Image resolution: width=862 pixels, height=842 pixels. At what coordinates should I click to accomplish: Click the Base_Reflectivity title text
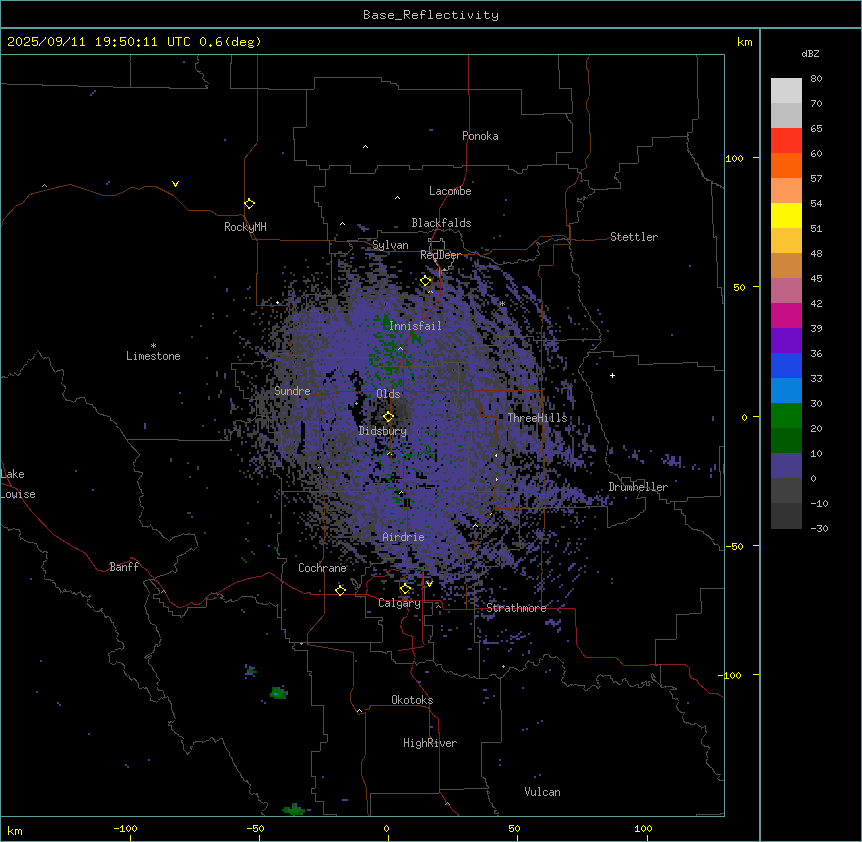click(x=431, y=15)
